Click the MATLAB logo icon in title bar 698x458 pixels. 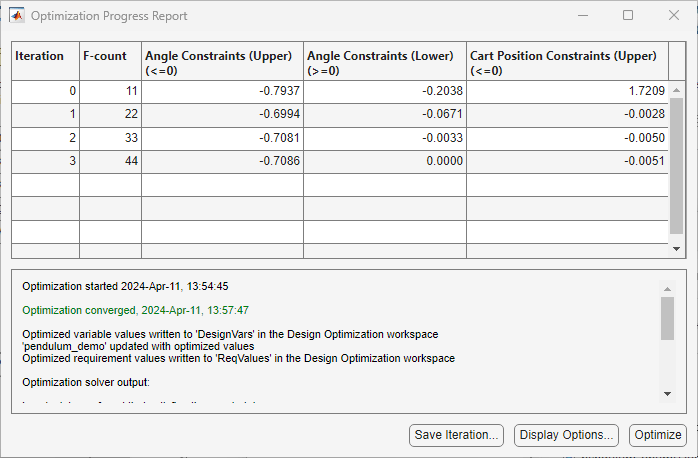tap(17, 16)
